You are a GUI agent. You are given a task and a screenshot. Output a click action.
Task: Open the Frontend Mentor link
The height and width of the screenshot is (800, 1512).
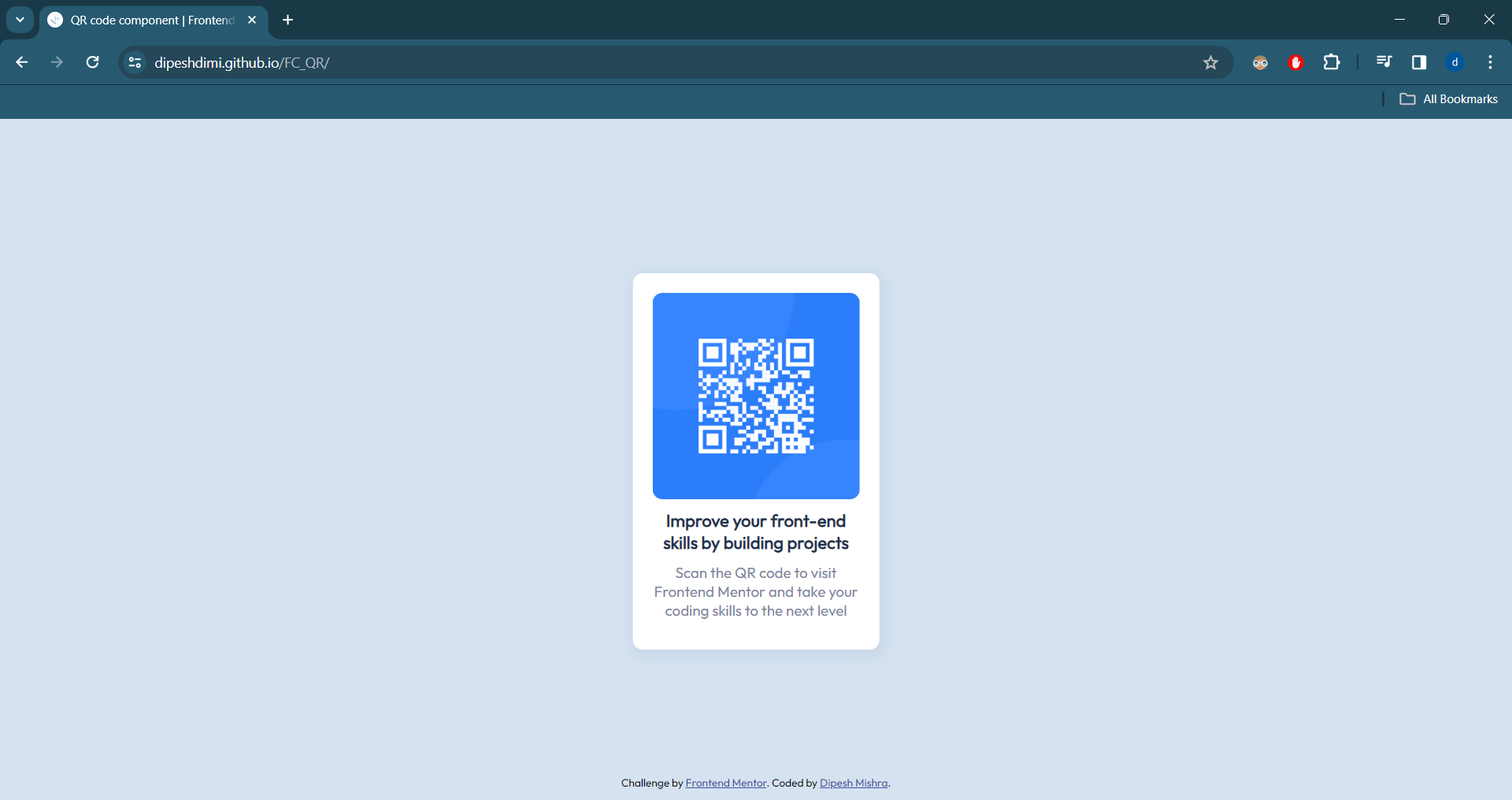click(x=726, y=783)
